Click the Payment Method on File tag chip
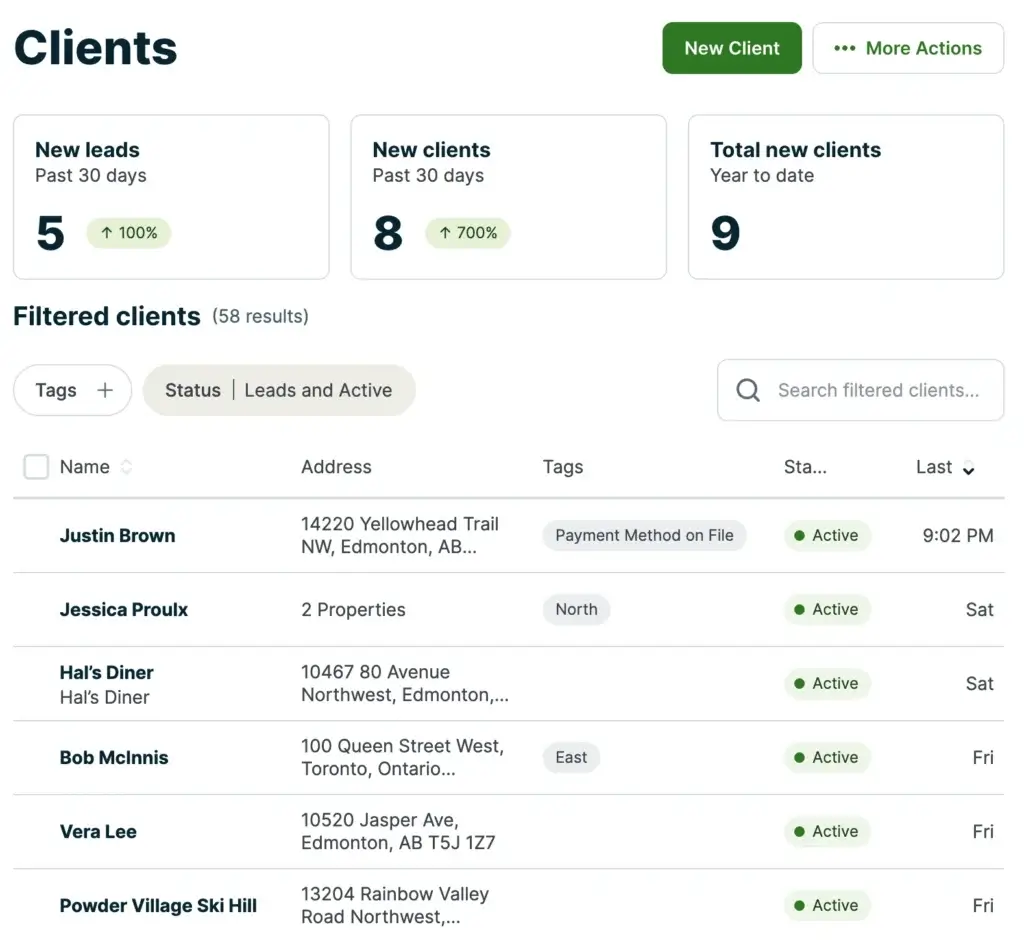 coord(644,535)
